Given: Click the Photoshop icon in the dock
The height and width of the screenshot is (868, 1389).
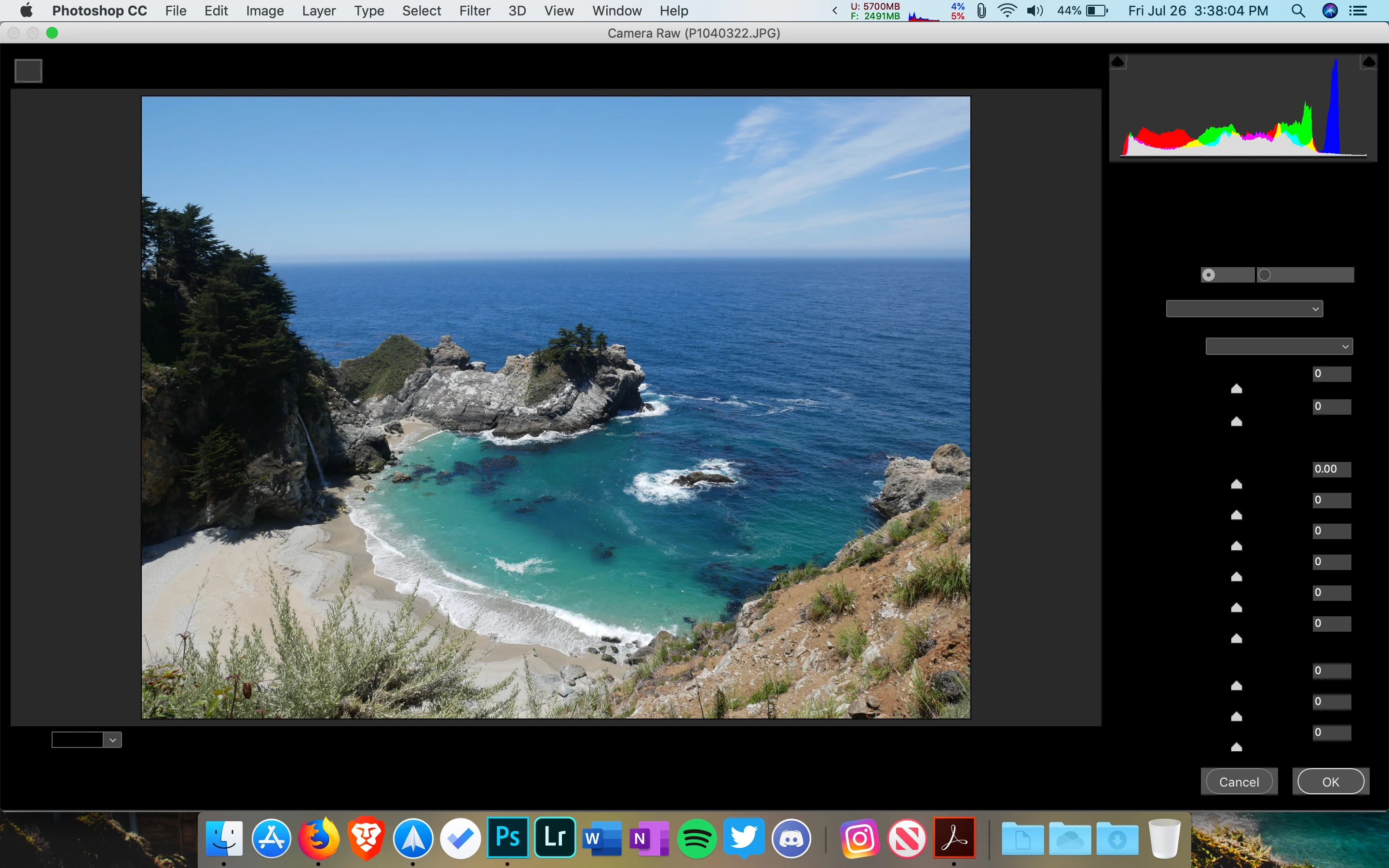Looking at the screenshot, I should click(x=507, y=838).
